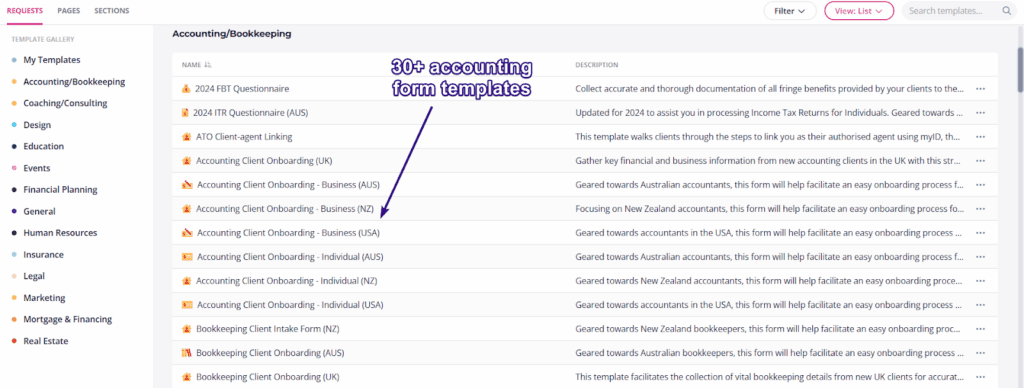Open Accounting Client Onboarding - Individual (USA)

click(290, 304)
